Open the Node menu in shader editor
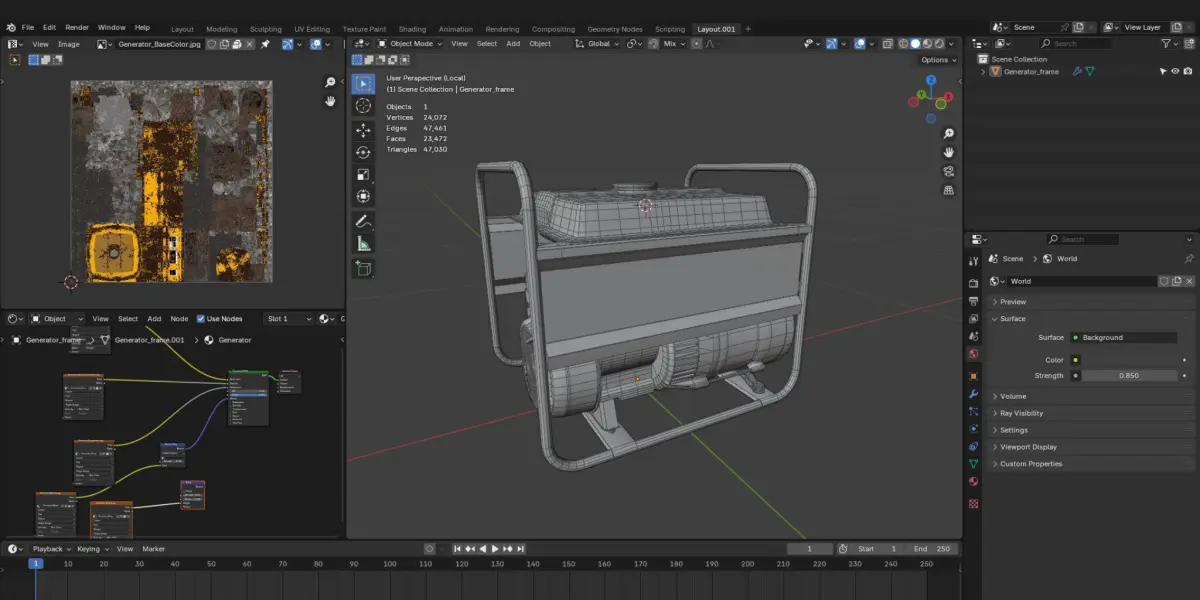The height and width of the screenshot is (600, 1200). click(x=179, y=319)
